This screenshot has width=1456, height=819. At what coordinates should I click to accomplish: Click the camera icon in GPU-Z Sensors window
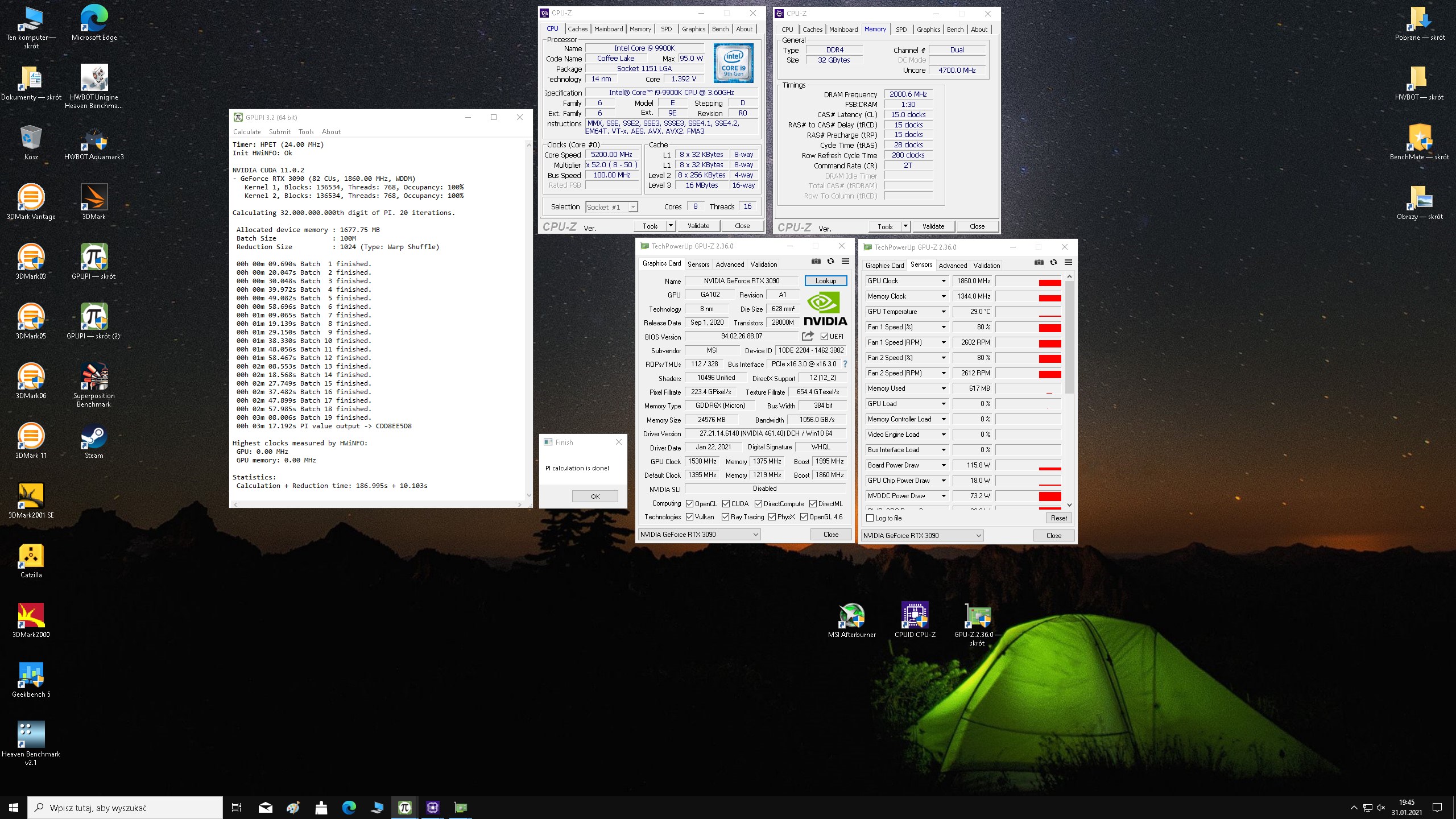coord(1039,263)
